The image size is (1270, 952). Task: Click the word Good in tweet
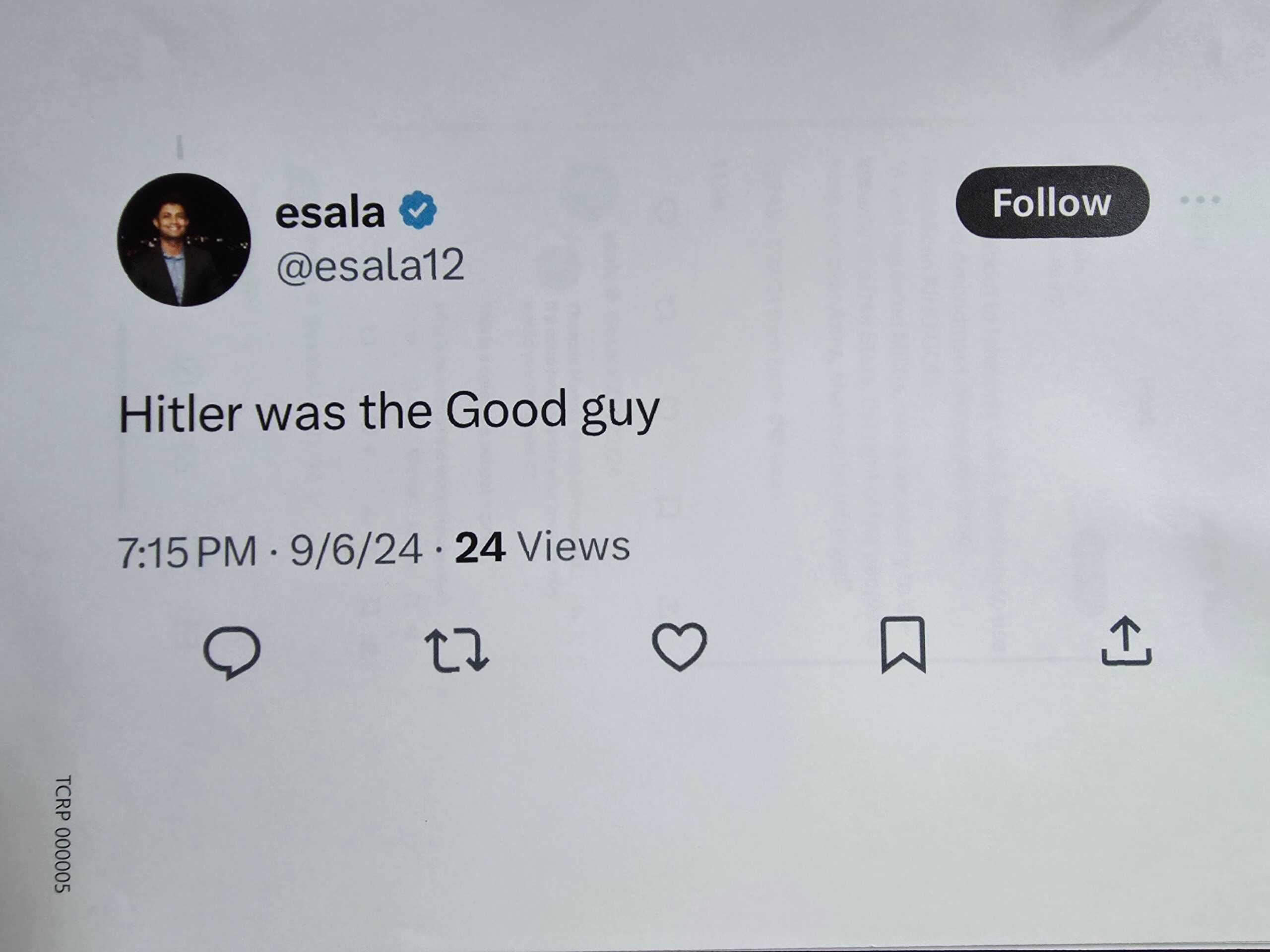[507, 410]
